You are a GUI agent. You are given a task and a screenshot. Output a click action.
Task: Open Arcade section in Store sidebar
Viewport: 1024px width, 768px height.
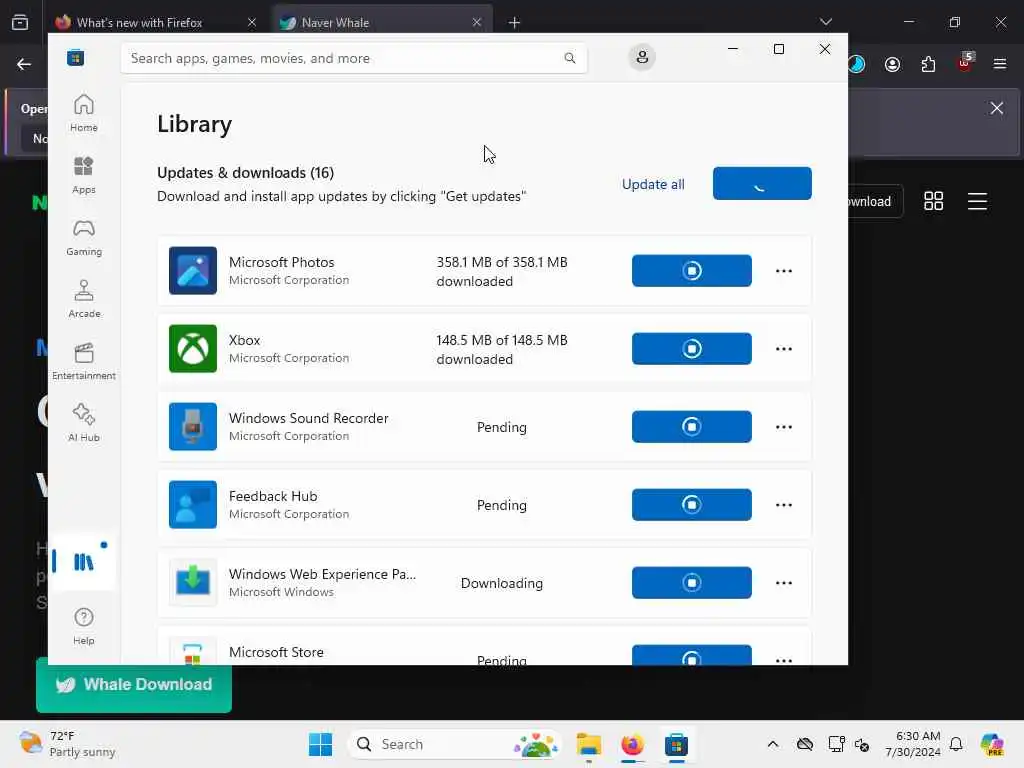tap(84, 299)
